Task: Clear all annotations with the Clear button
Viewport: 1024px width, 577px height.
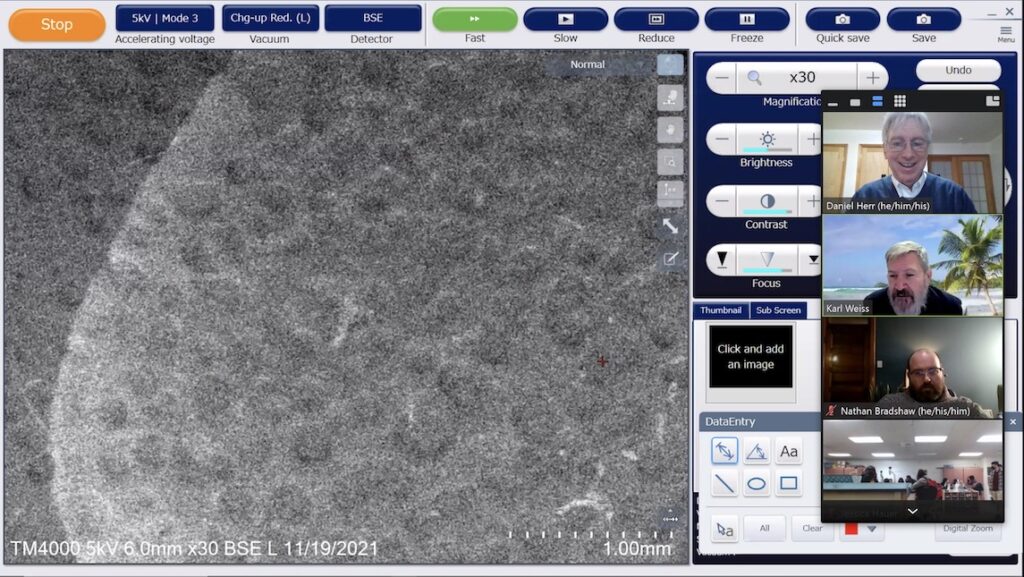Action: (813, 528)
